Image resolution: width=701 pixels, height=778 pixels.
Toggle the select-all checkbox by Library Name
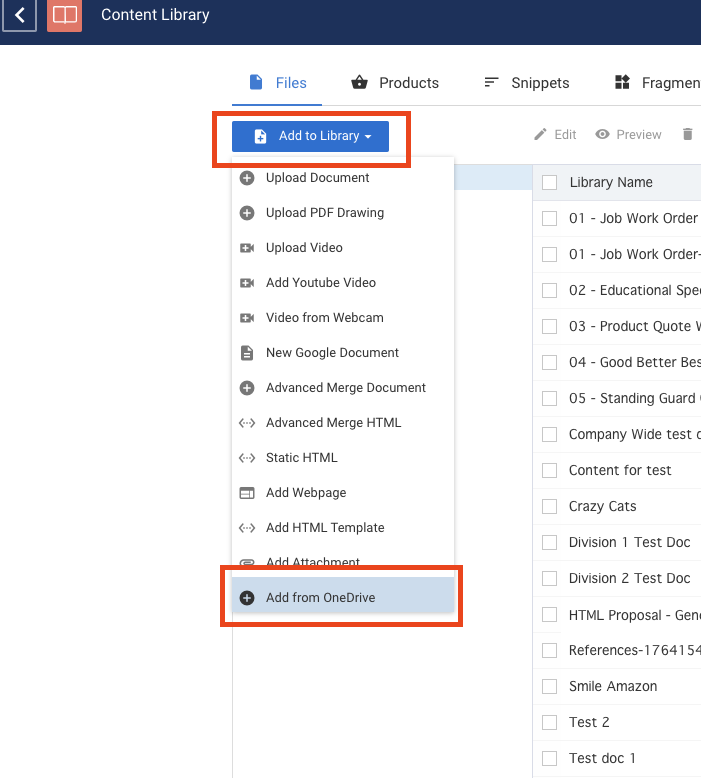click(x=549, y=182)
